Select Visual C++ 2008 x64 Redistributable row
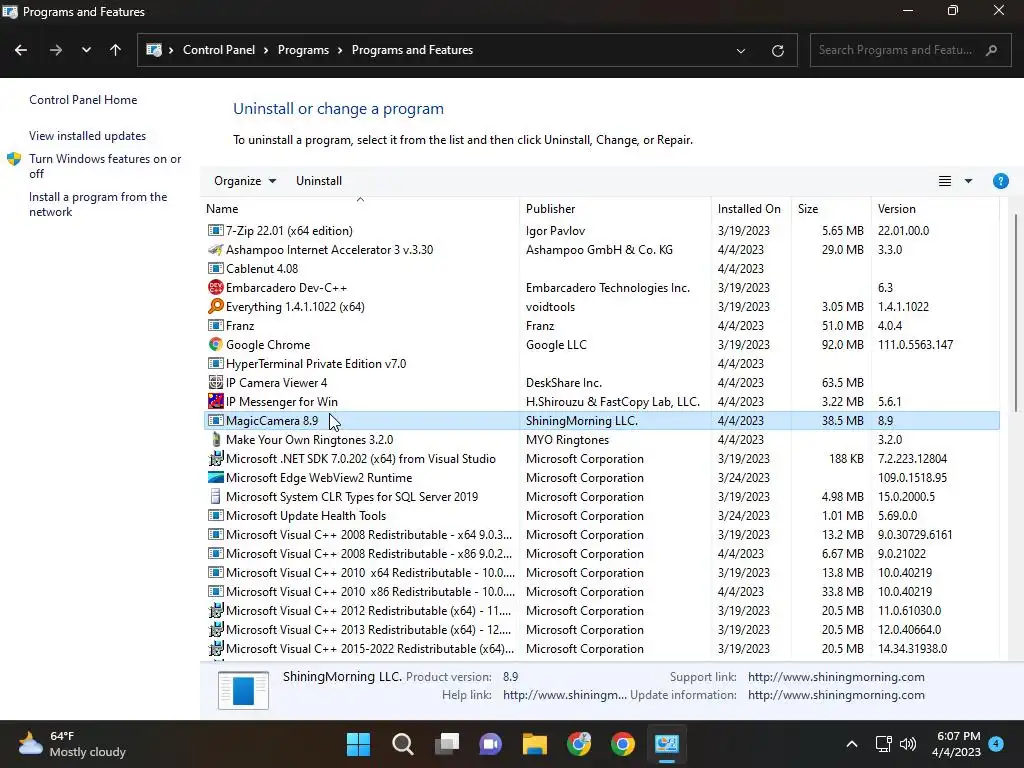 click(601, 535)
